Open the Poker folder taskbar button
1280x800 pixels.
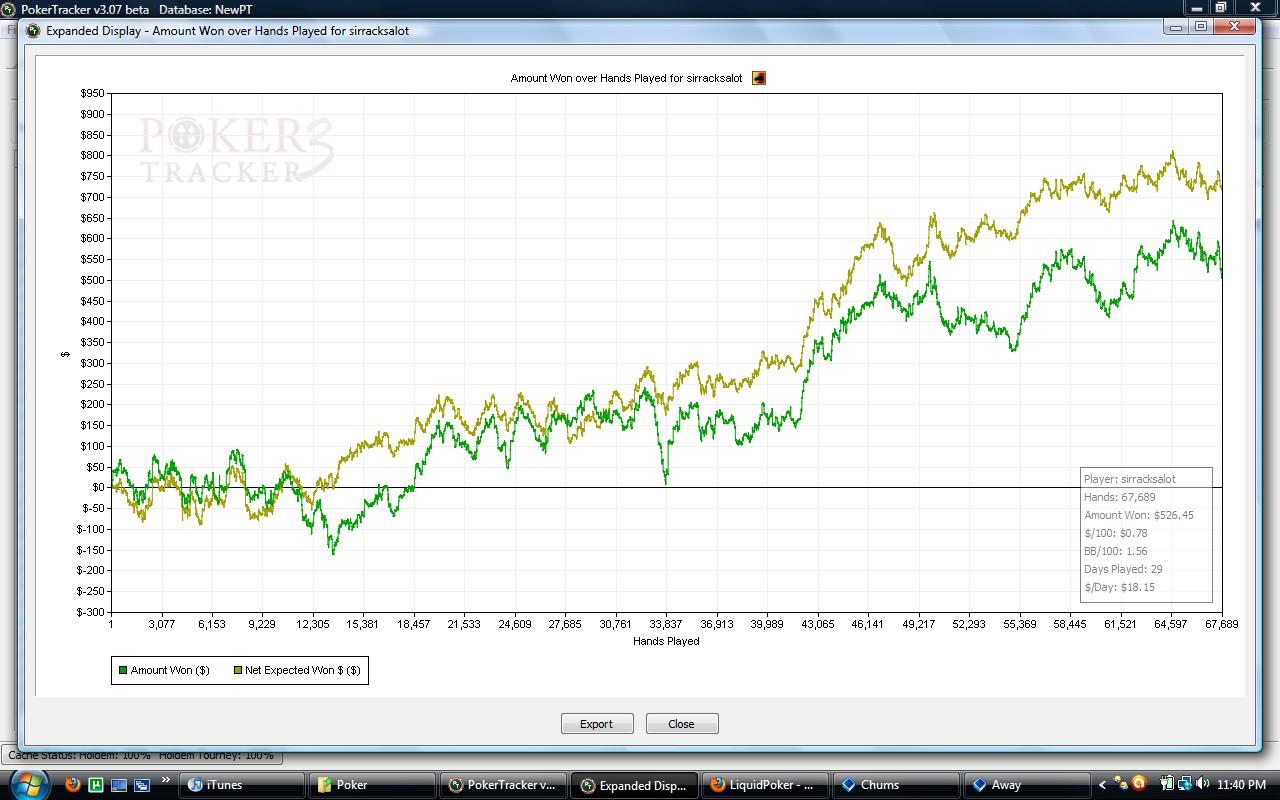pos(372,785)
